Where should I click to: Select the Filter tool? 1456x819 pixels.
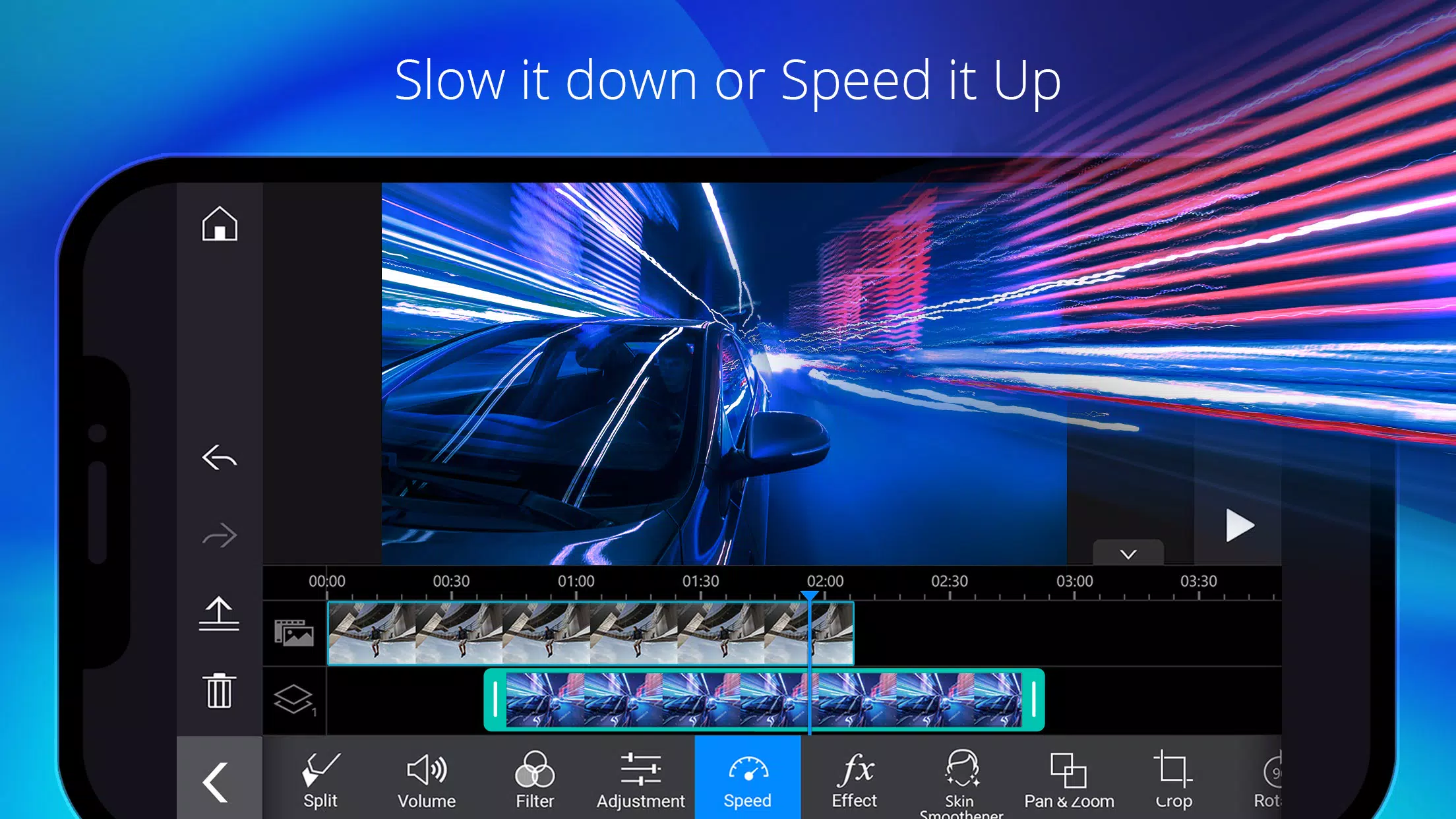click(529, 778)
